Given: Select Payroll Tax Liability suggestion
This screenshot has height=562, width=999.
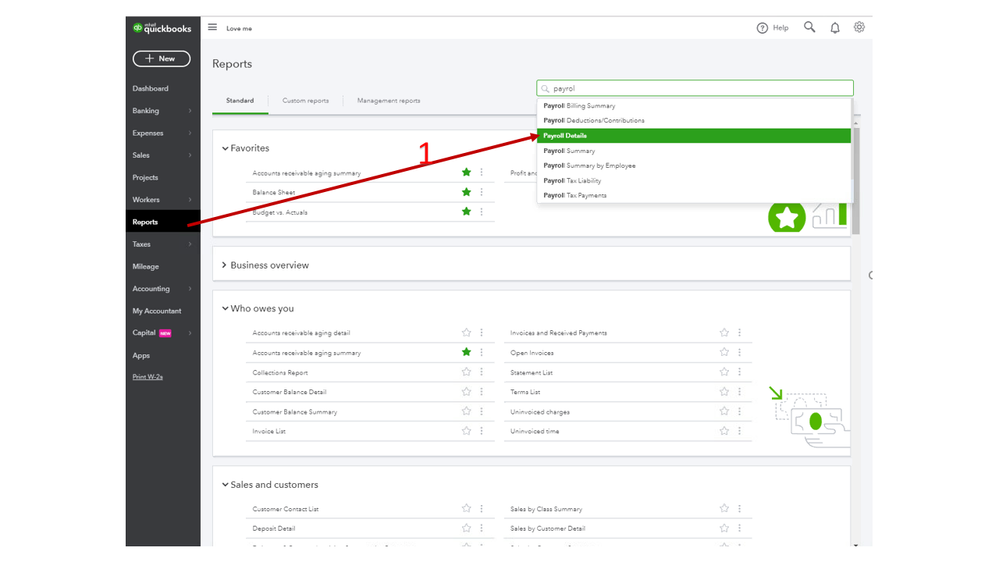Looking at the screenshot, I should (694, 181).
